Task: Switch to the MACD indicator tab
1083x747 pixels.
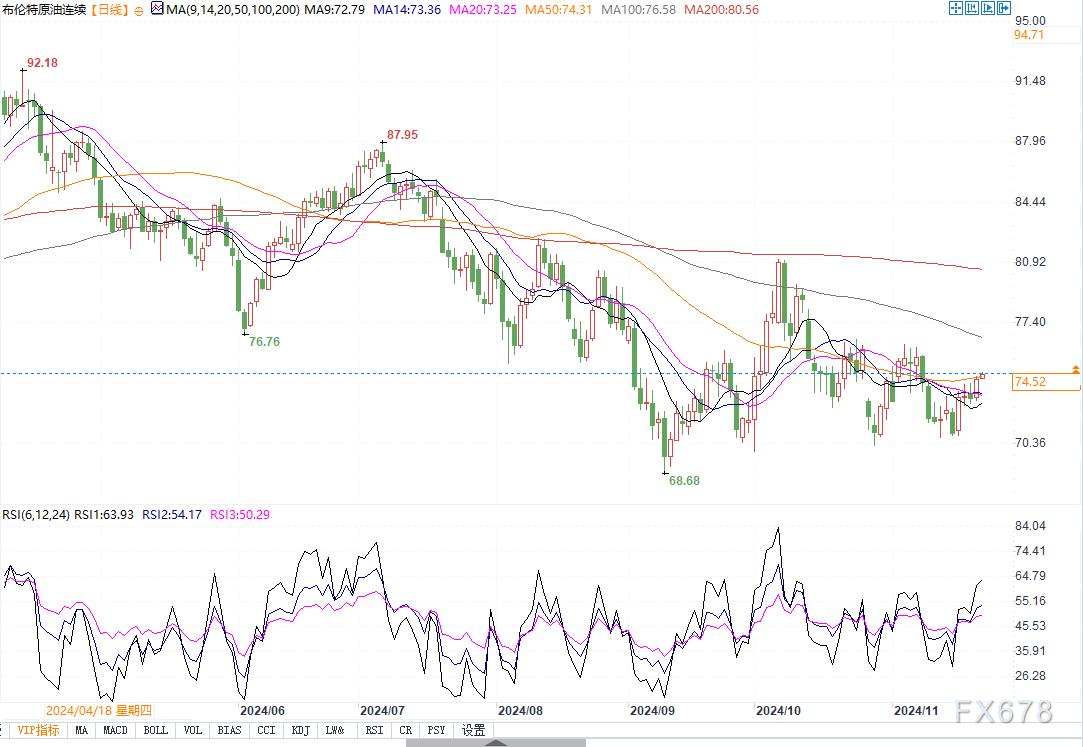Action: point(116,731)
